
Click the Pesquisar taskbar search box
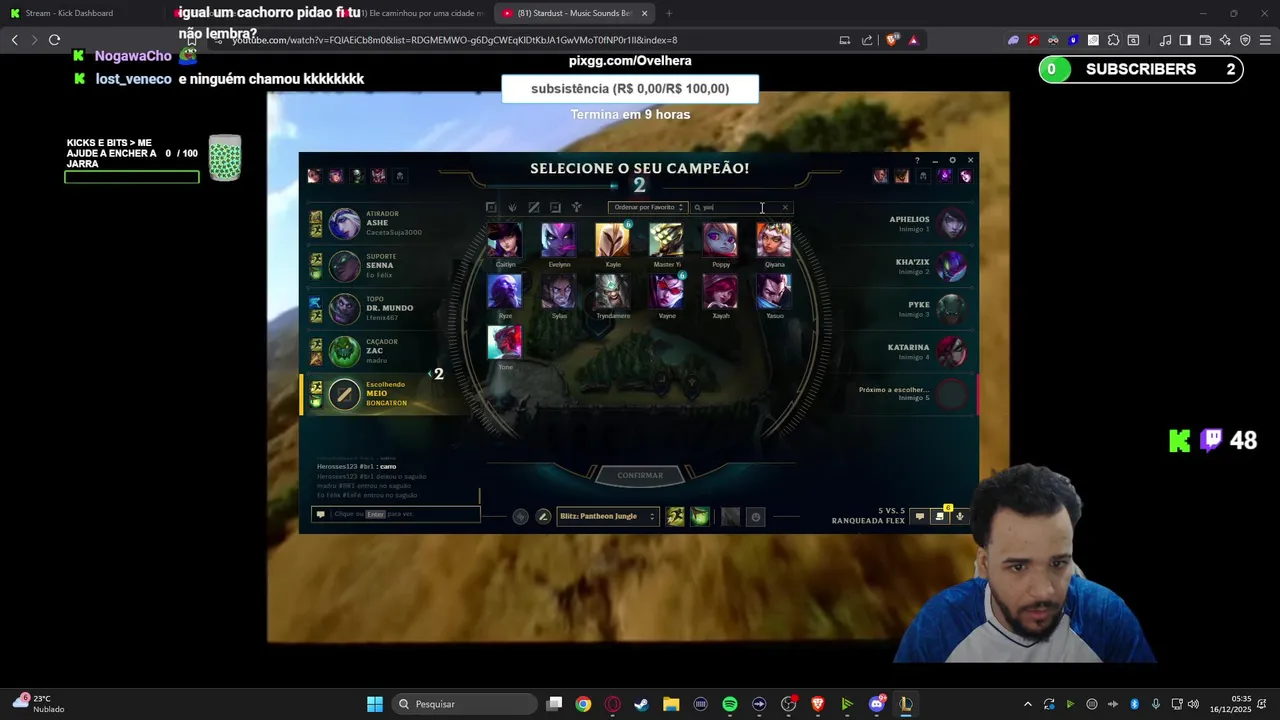[x=464, y=704]
